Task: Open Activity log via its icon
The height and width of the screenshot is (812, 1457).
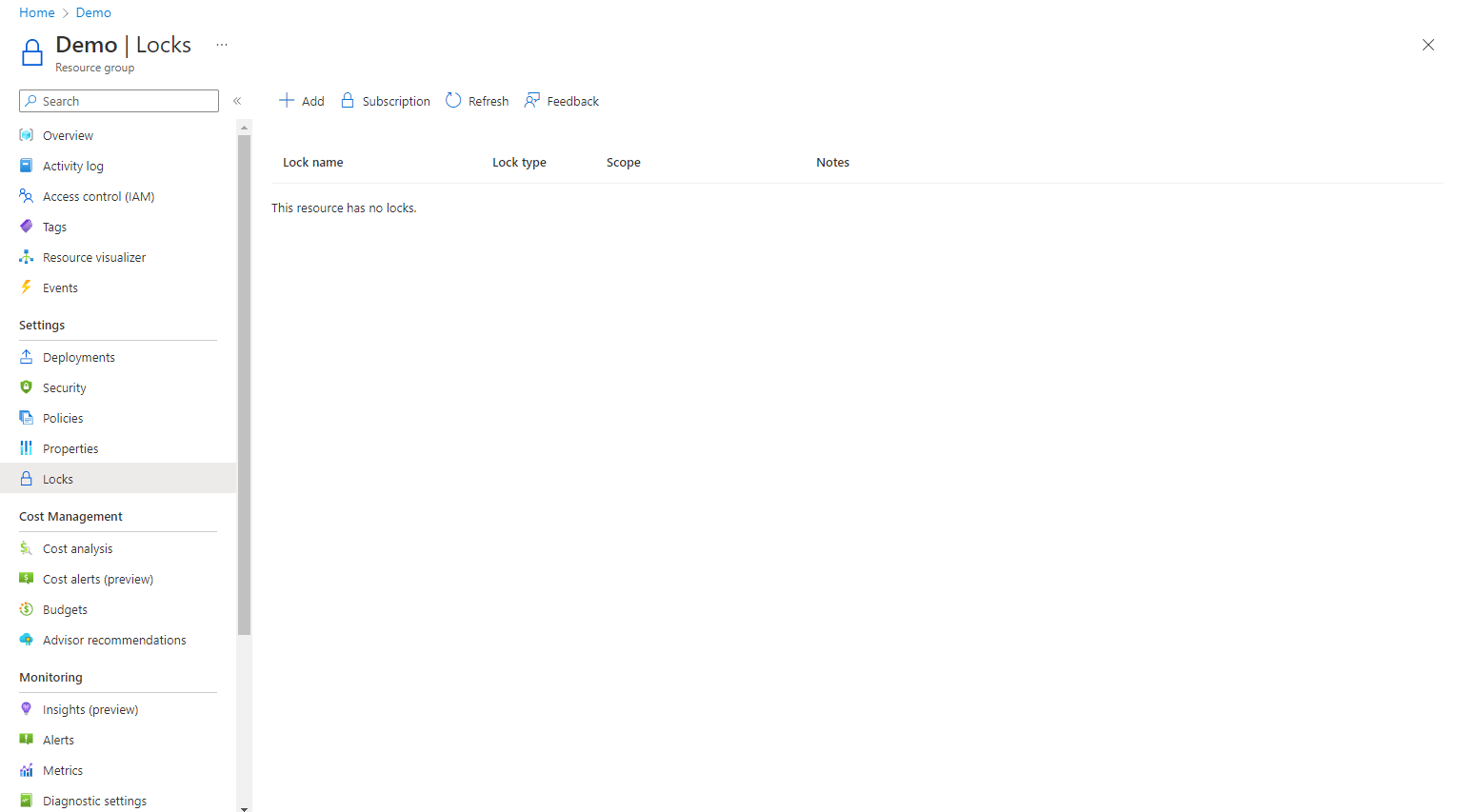Action: [27, 166]
